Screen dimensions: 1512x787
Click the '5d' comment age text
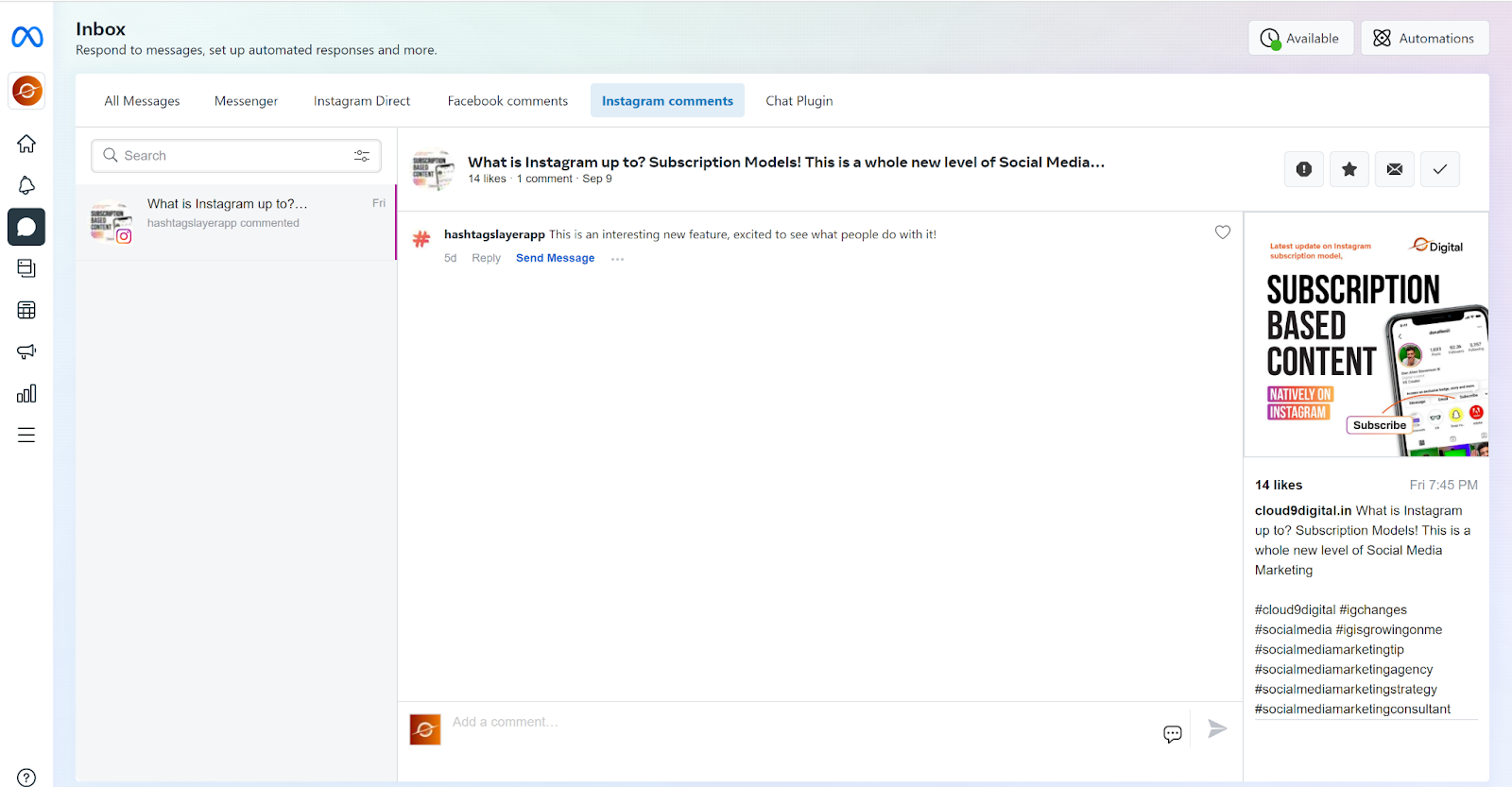tap(451, 258)
